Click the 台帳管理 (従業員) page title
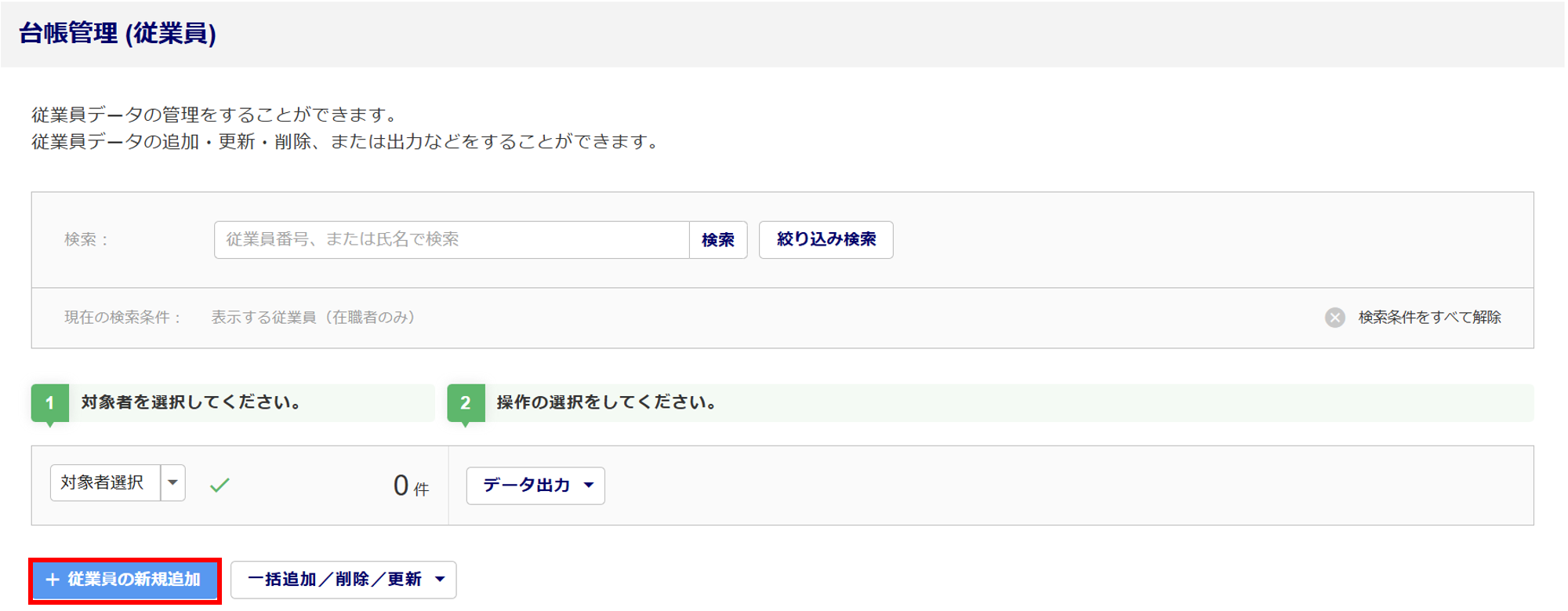Viewport: 1568px width, 611px height. (118, 33)
